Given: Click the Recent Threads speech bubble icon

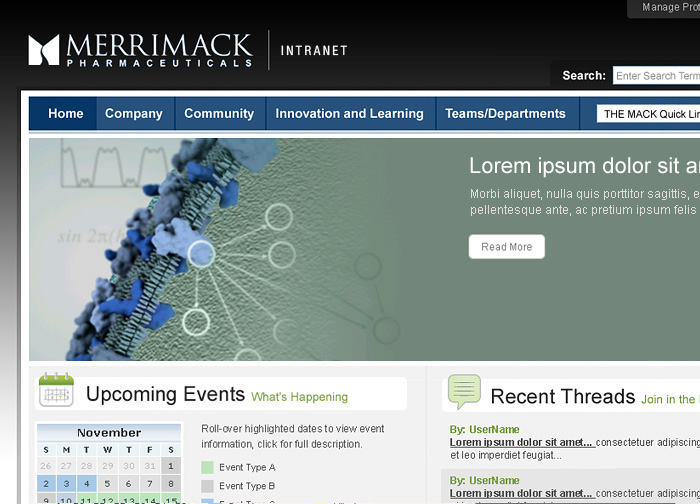Looking at the screenshot, I should tap(464, 392).
